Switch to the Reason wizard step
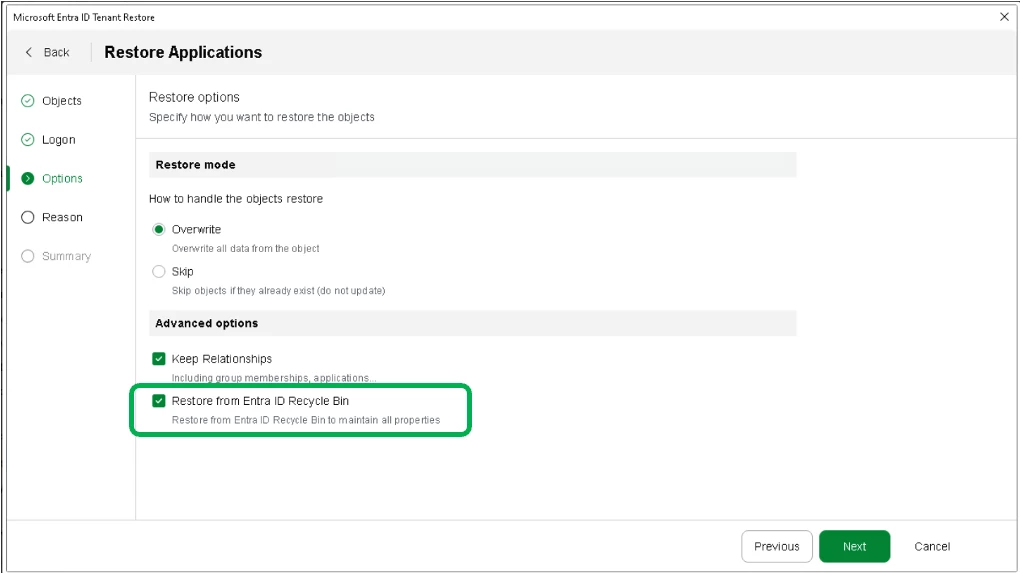 pyautogui.click(x=62, y=217)
